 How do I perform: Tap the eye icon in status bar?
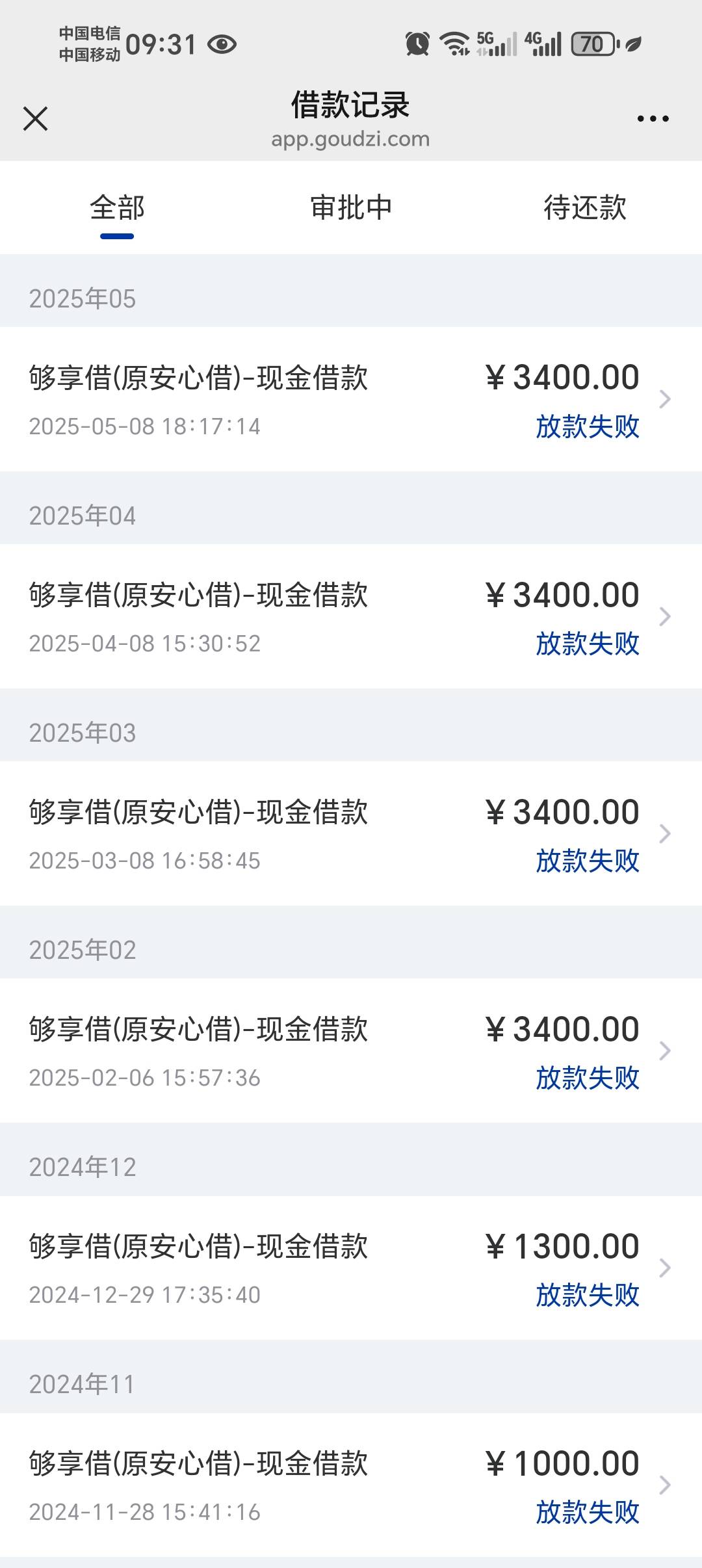click(x=222, y=44)
